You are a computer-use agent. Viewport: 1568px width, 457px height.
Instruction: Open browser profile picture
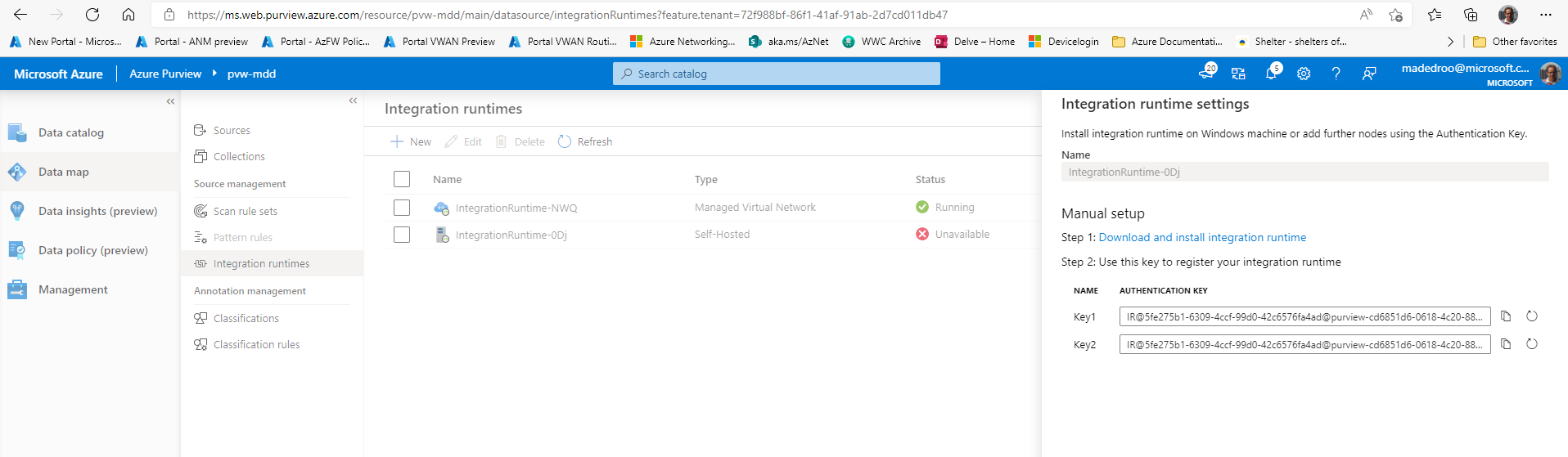coord(1508,15)
